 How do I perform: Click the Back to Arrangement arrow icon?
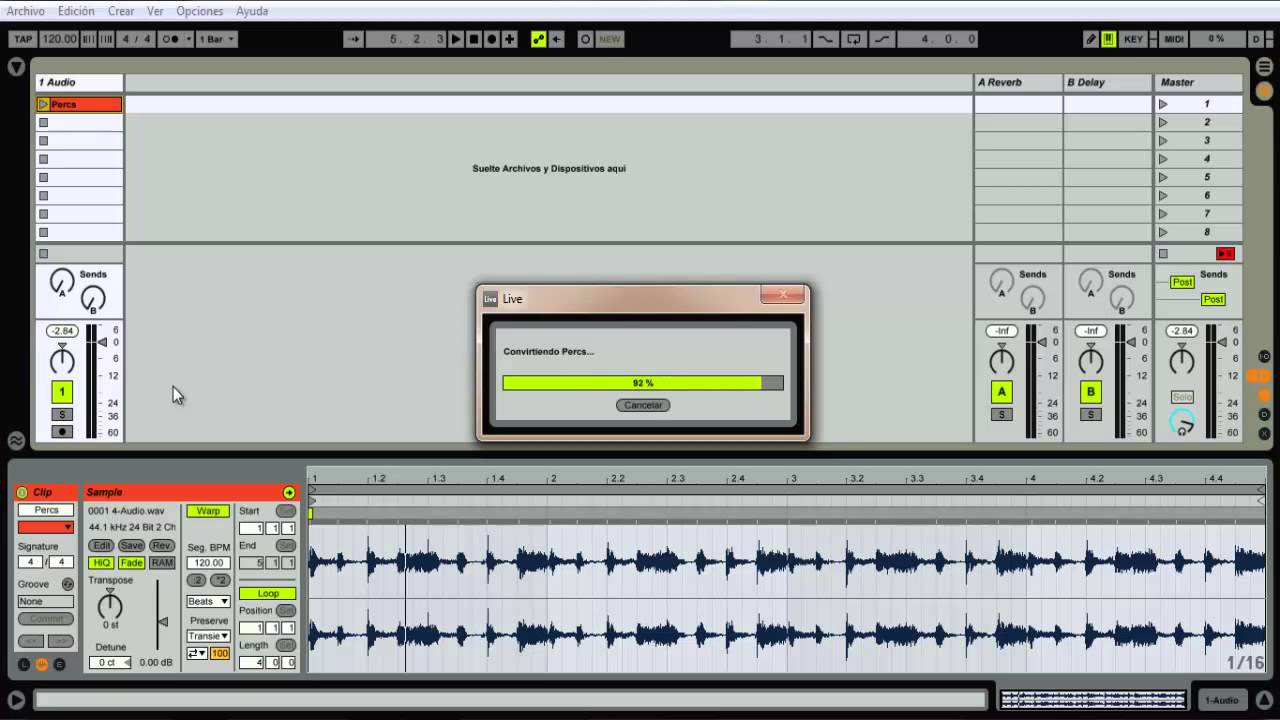[557, 39]
